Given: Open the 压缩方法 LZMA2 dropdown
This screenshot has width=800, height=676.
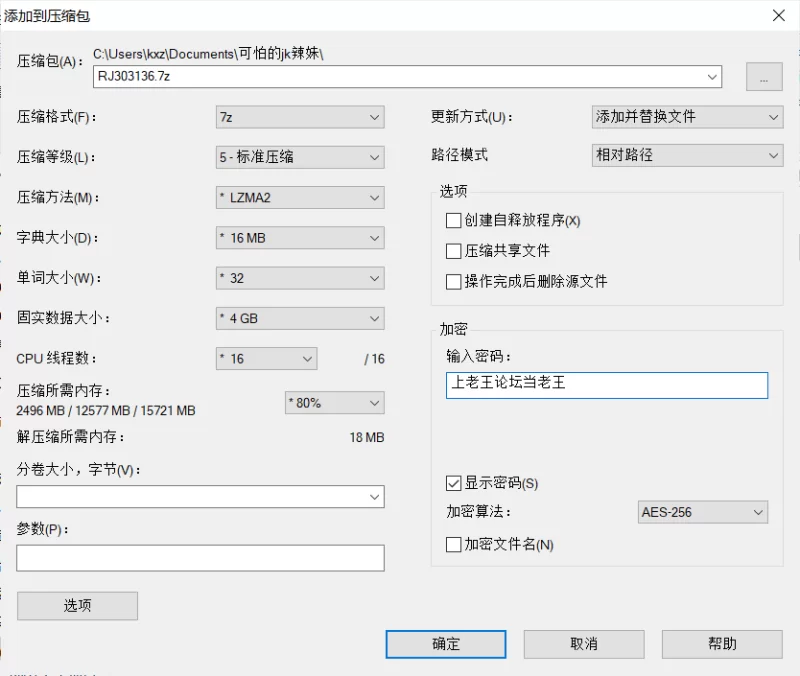Looking at the screenshot, I should (x=300, y=198).
